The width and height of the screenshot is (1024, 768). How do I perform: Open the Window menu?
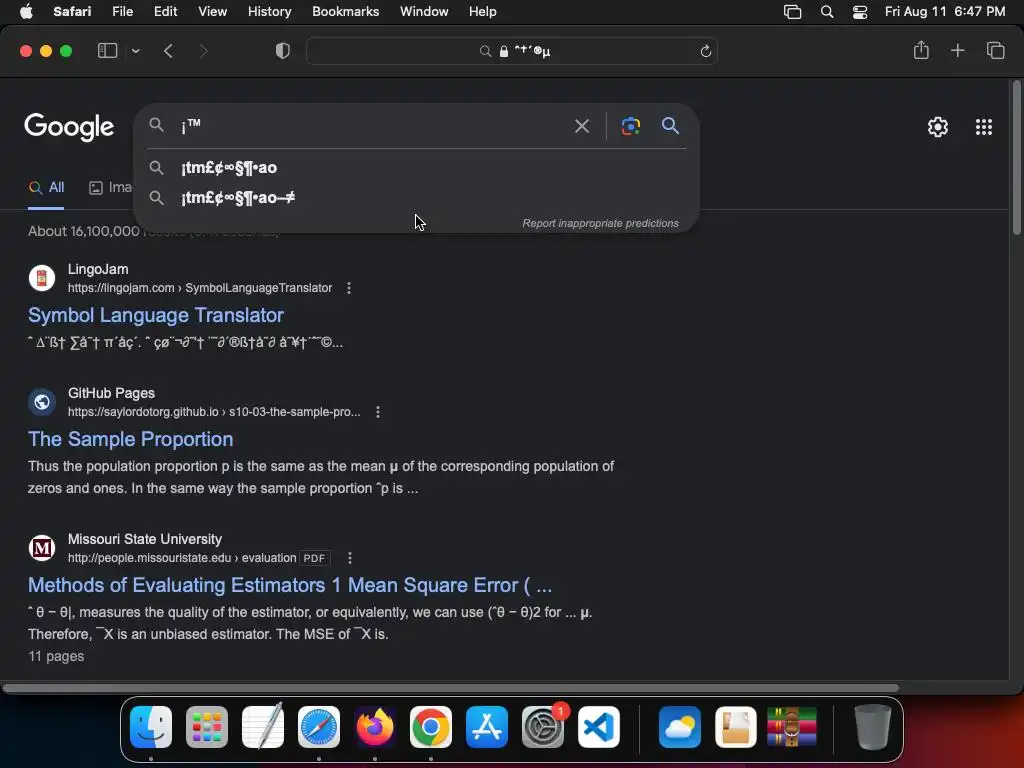424,12
